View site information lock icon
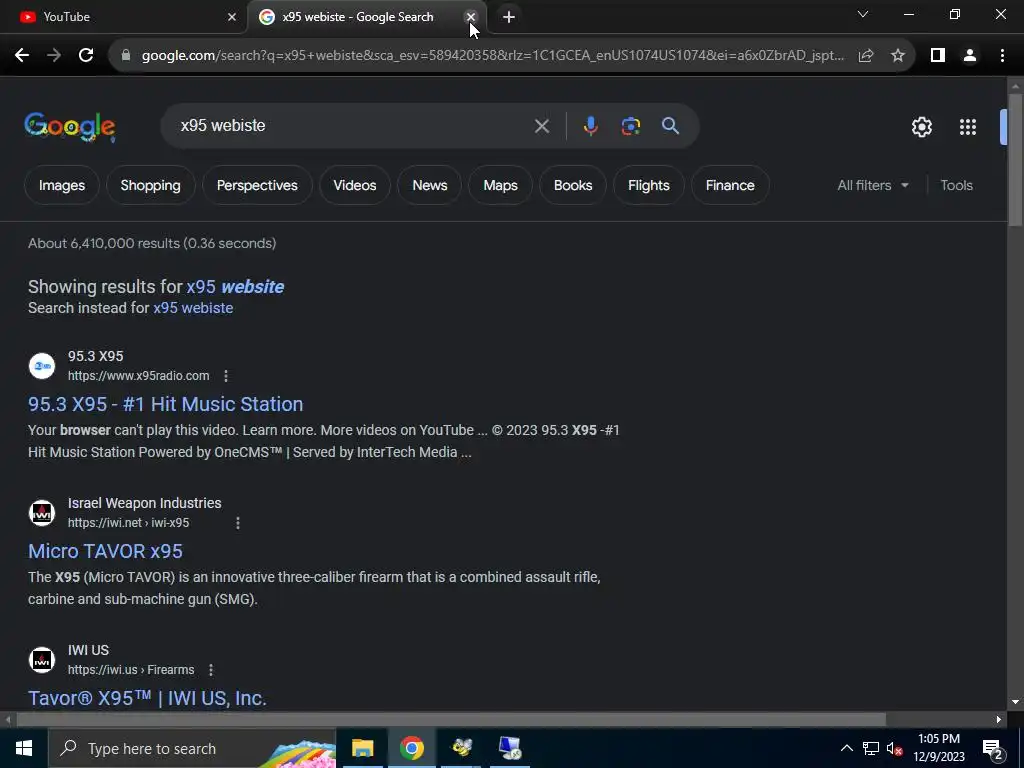 point(126,56)
